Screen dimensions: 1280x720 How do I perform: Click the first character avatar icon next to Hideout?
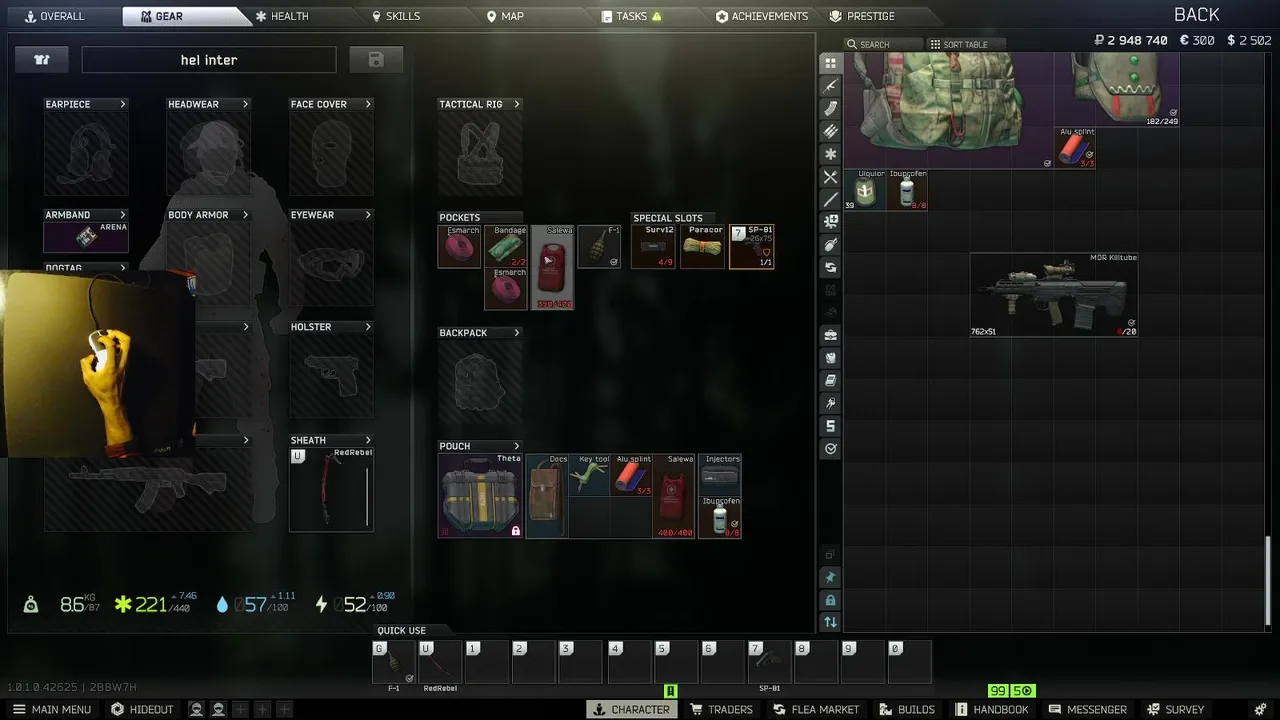click(x=196, y=709)
